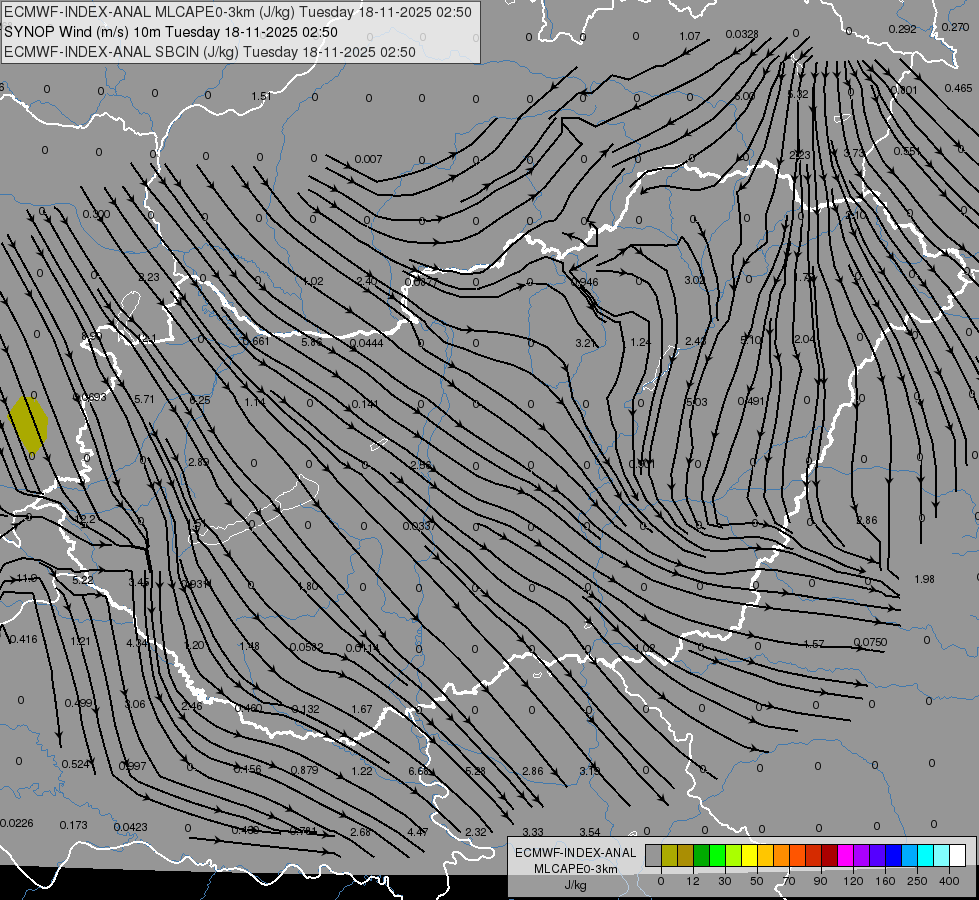Select the gray zero-value swatch in the legend

654,855
